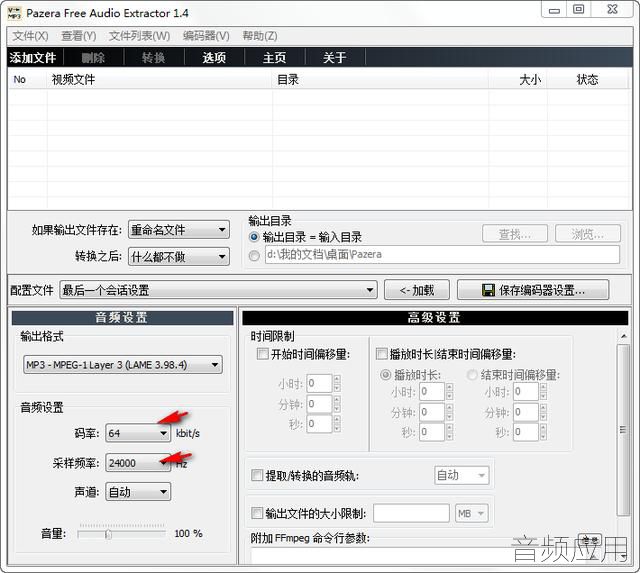The width and height of the screenshot is (640, 573).
Task: Click the floppy disk save icon
Action: point(488,290)
